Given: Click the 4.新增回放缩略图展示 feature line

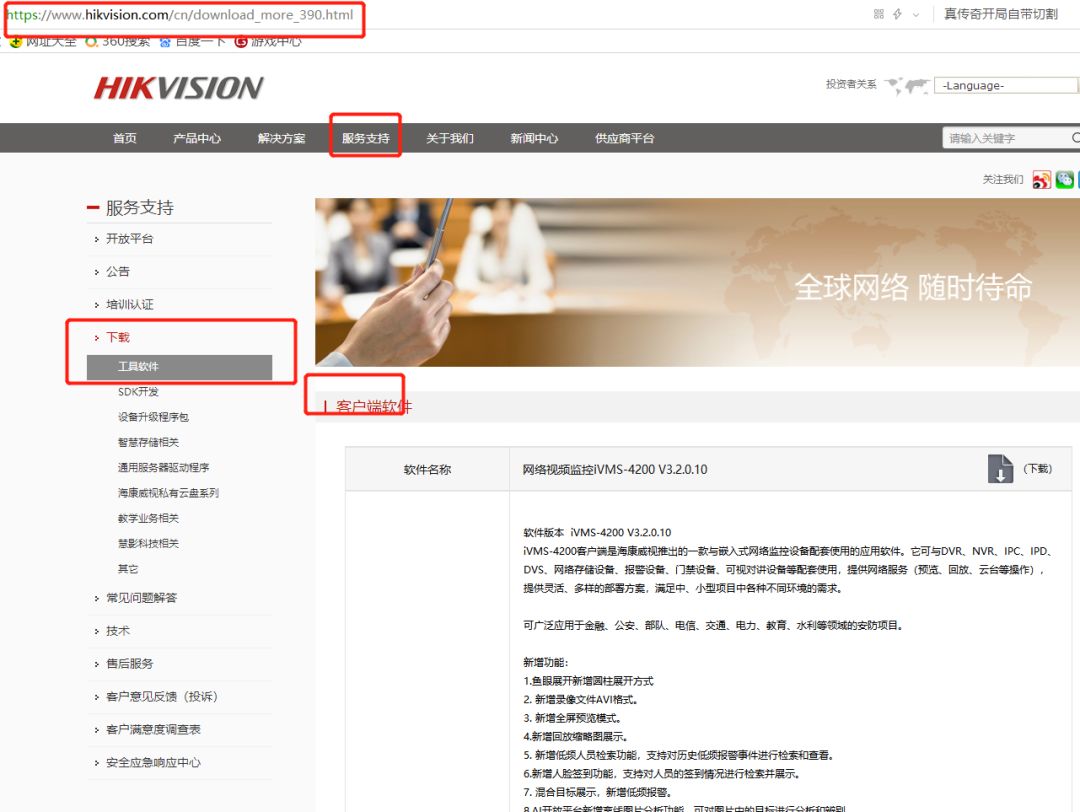Looking at the screenshot, I should pos(575,737).
